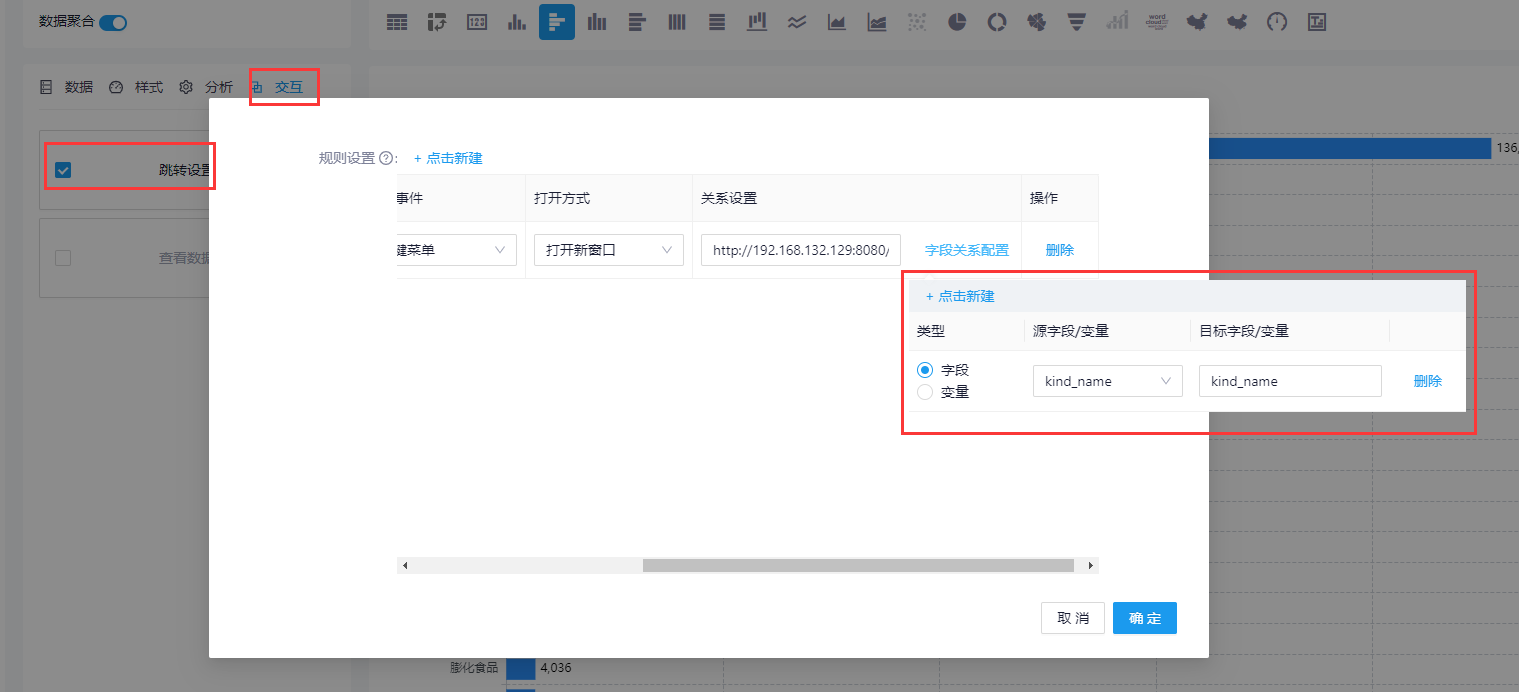Open the 打开方式 dropdown
This screenshot has height=692, width=1519.
click(608, 249)
